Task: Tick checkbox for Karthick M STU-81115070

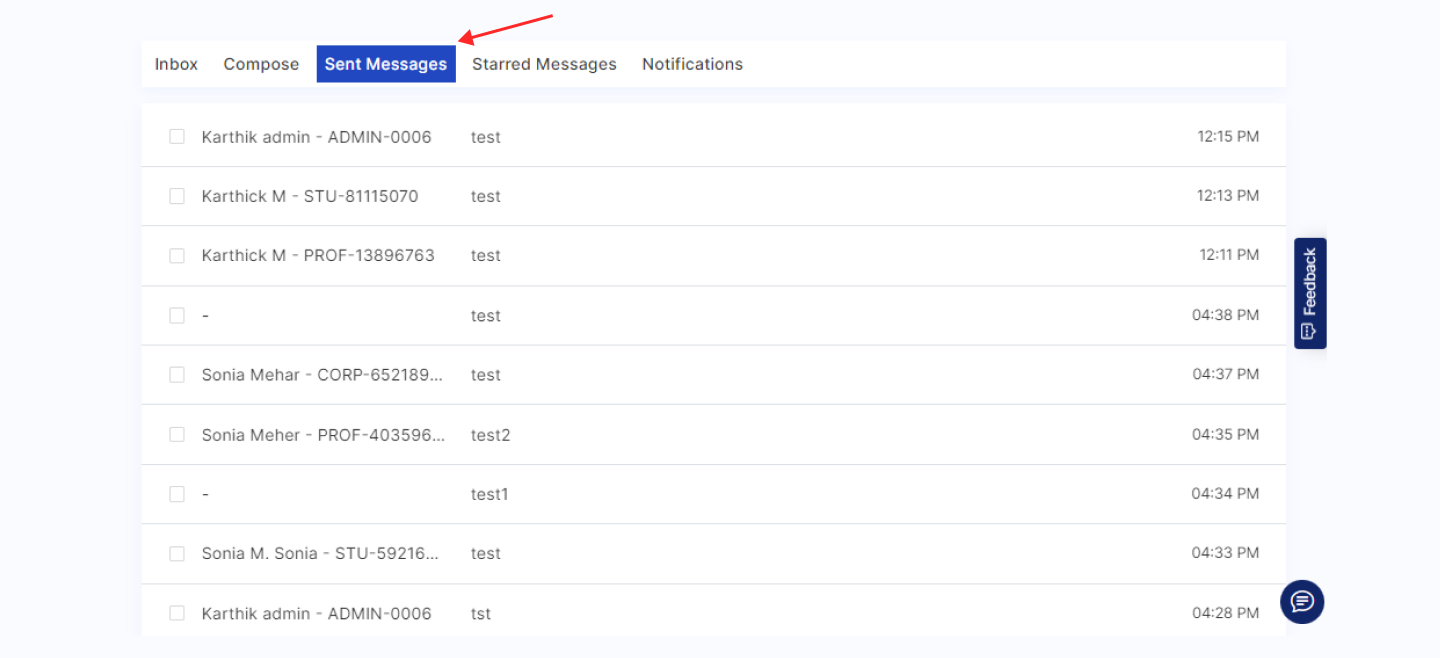Action: (x=177, y=196)
